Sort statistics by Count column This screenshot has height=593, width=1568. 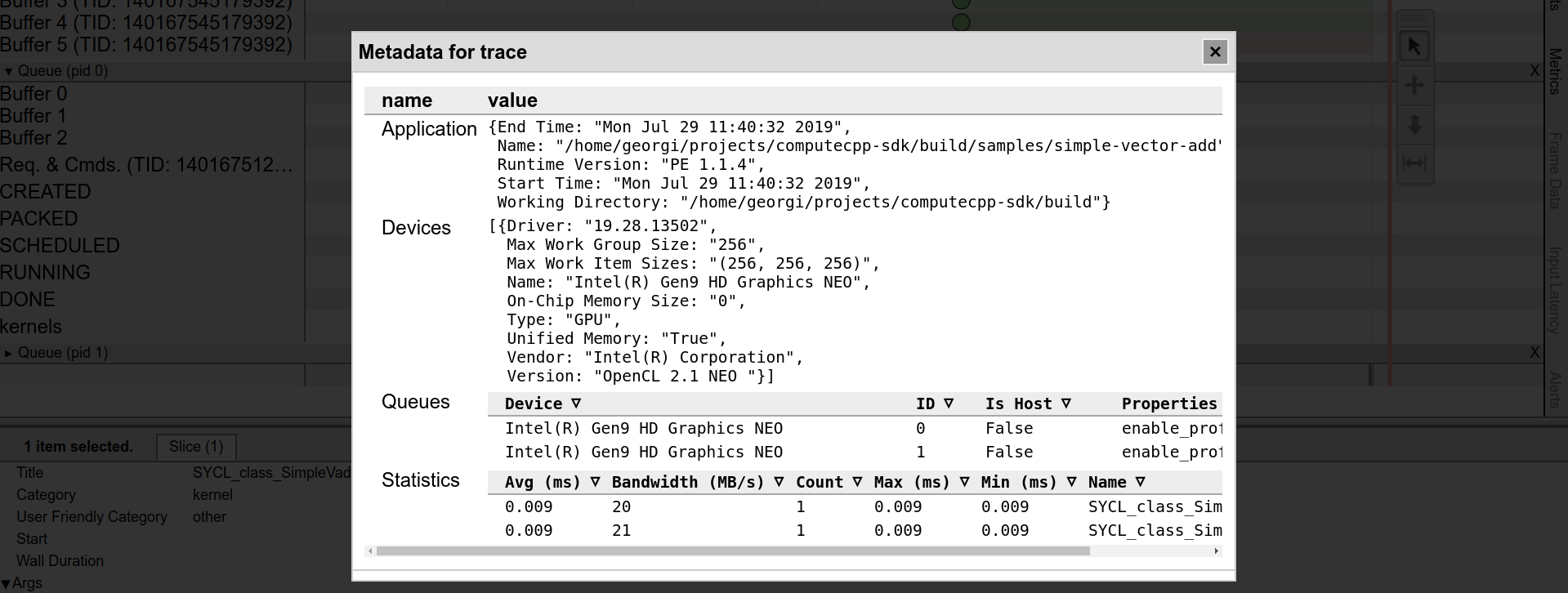[829, 482]
